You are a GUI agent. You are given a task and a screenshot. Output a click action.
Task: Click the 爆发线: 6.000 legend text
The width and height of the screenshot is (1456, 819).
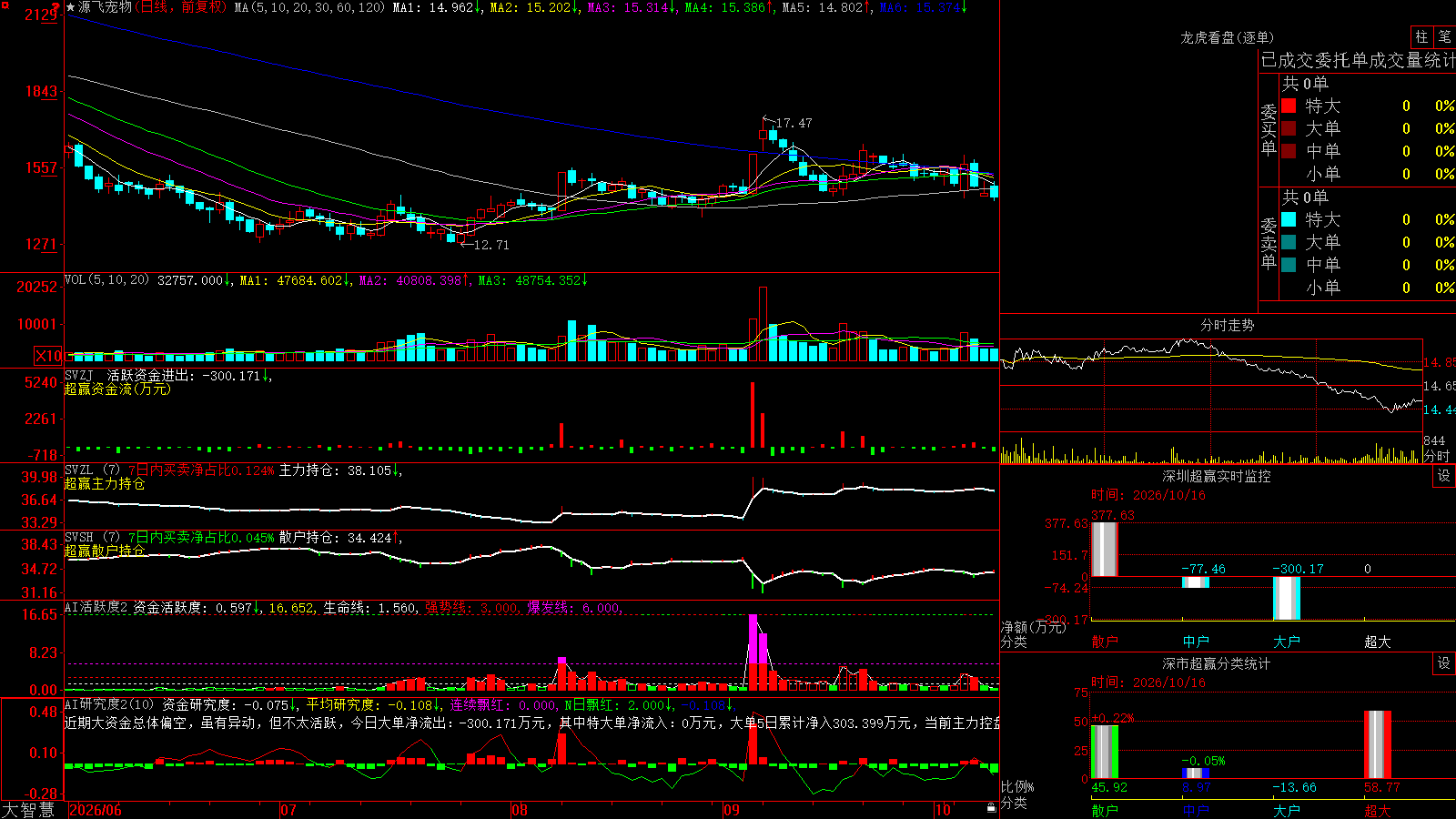574,608
